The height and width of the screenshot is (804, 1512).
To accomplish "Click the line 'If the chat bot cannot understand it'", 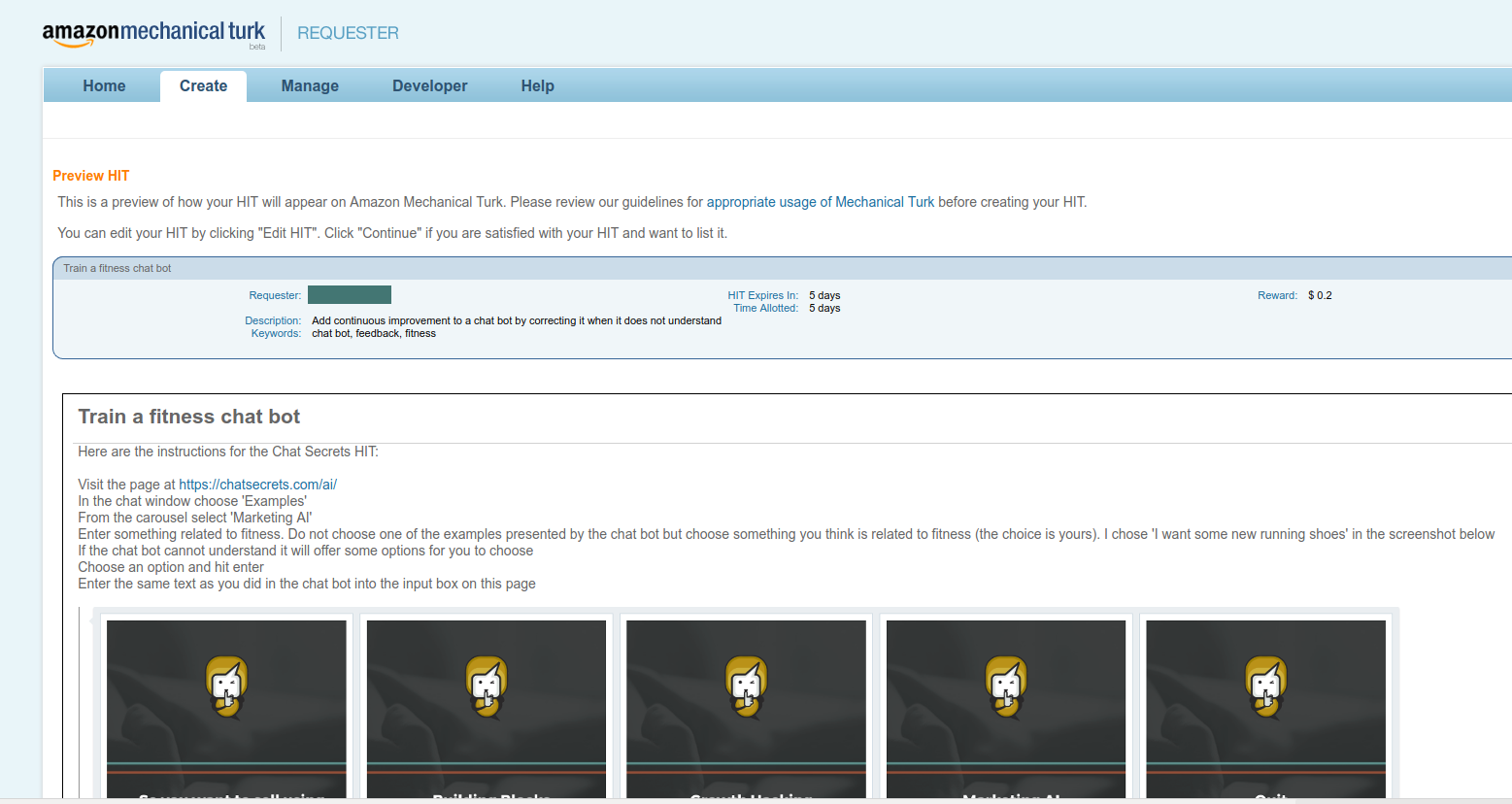I will tap(306, 551).
